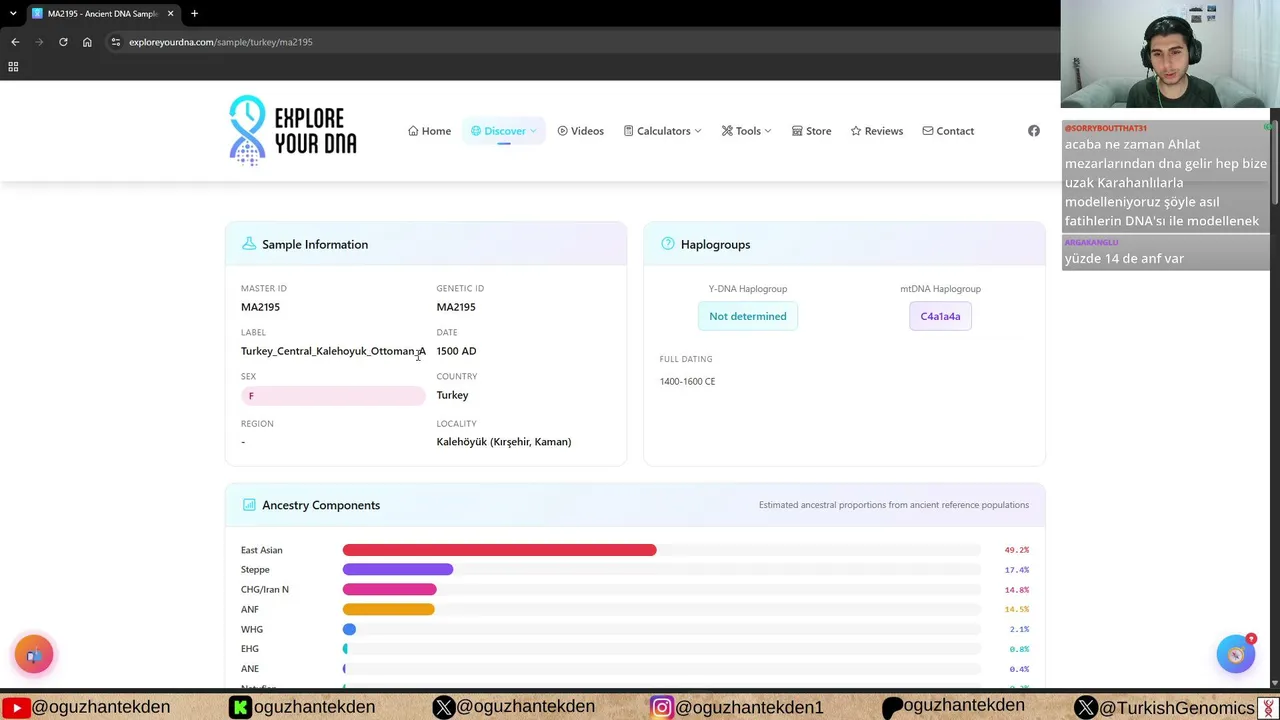Select the 17.4% Steppe value

click(x=1017, y=570)
